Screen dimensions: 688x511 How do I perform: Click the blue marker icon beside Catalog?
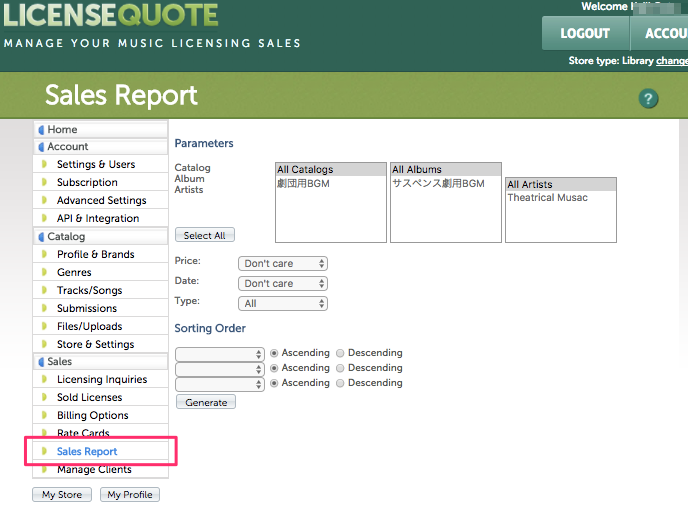point(41,237)
